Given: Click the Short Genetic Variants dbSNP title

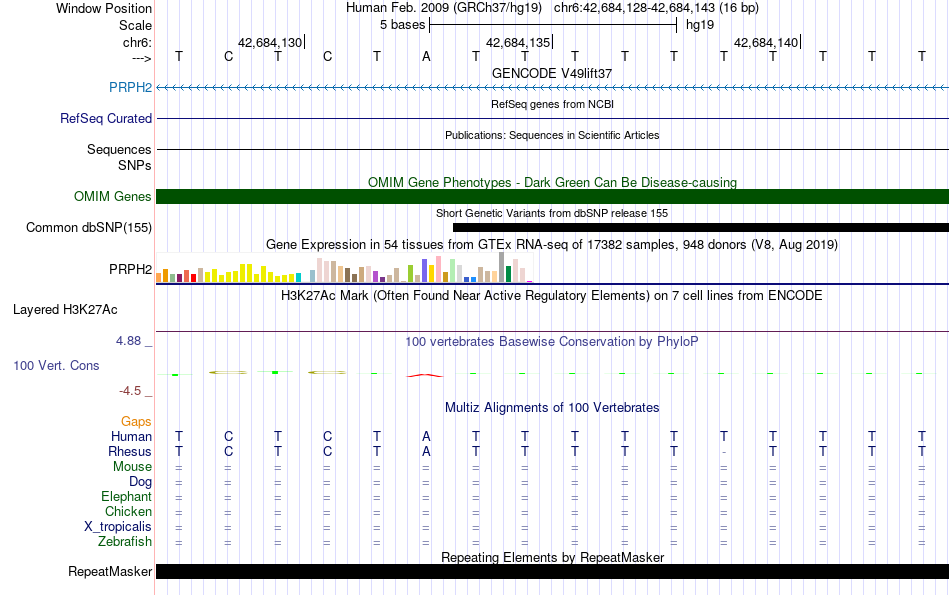Looking at the screenshot, I should point(552,213).
